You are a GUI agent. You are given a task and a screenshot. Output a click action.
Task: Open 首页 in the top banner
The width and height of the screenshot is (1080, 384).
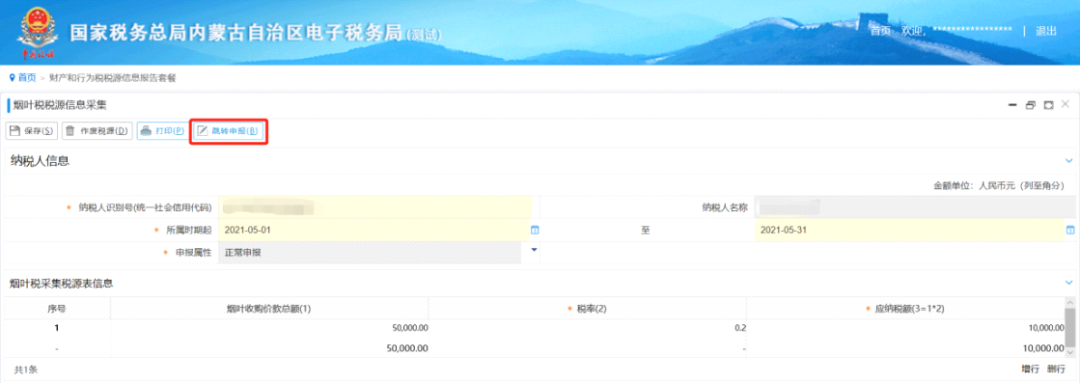click(x=880, y=31)
